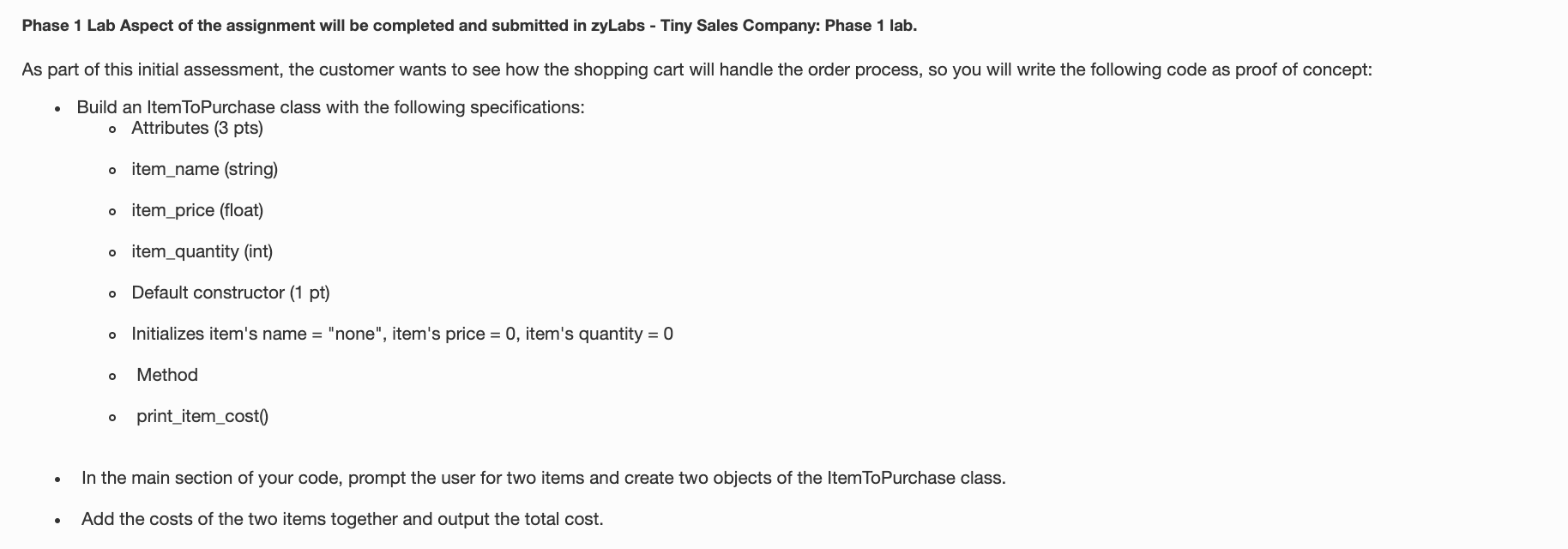
Task: Click the word 'zyLabs' in the heading
Action: [x=618, y=26]
